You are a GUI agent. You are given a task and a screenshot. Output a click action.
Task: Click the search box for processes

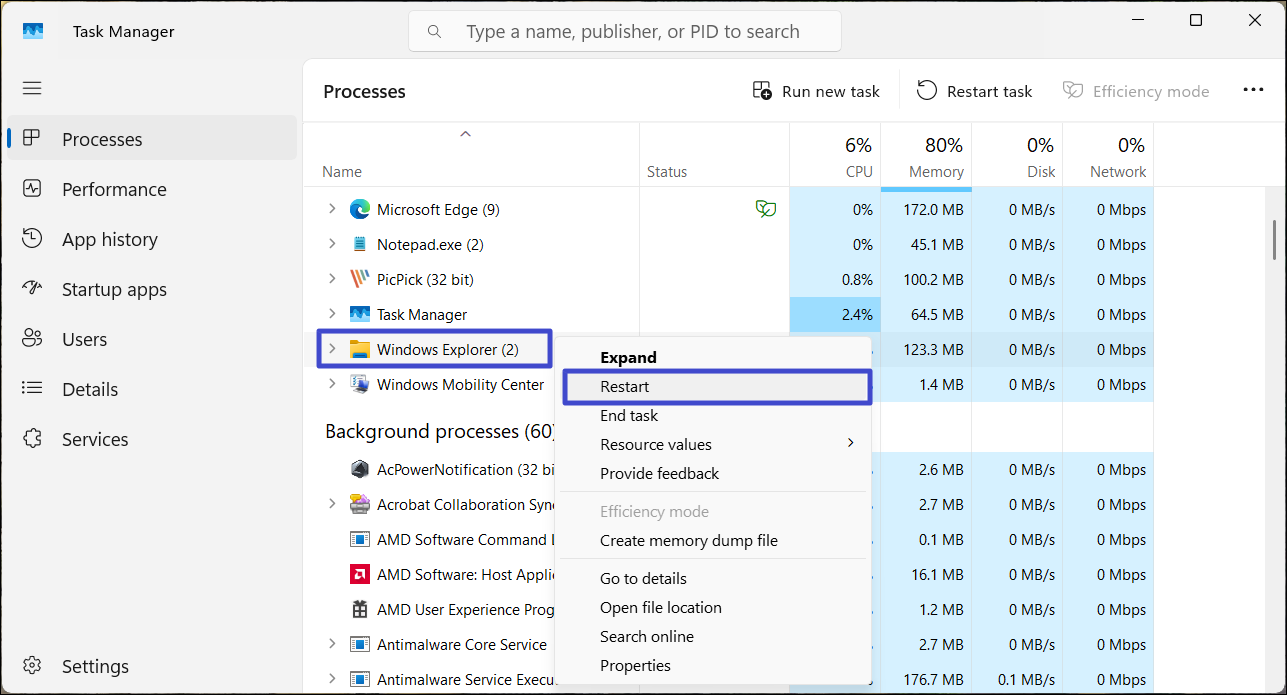click(x=630, y=32)
